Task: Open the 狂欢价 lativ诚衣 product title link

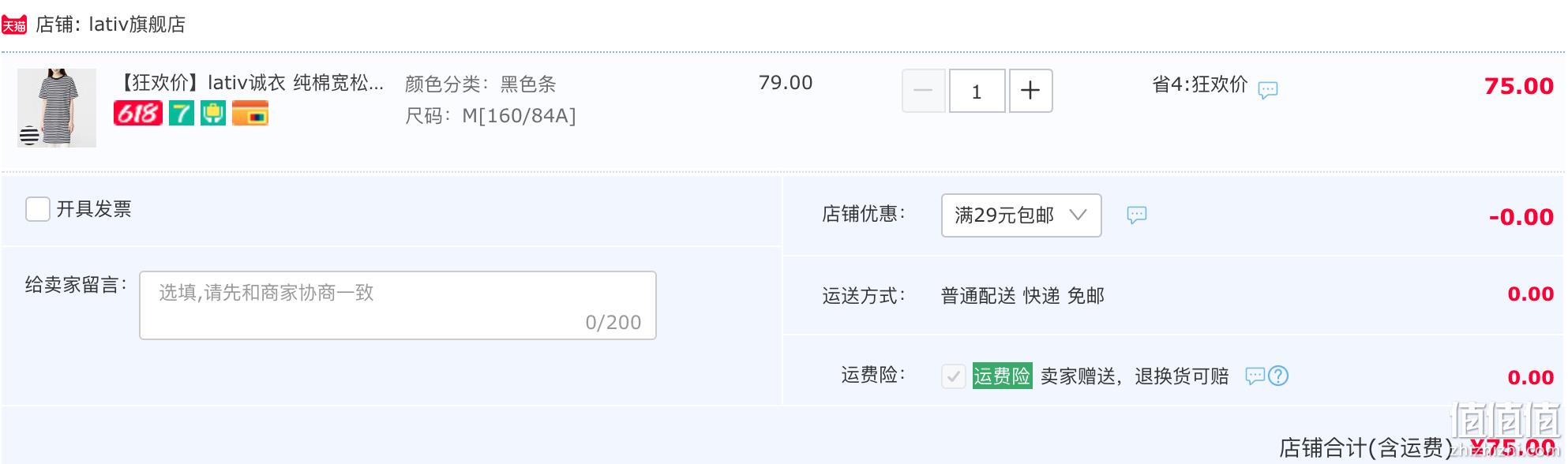Action: tap(250, 82)
